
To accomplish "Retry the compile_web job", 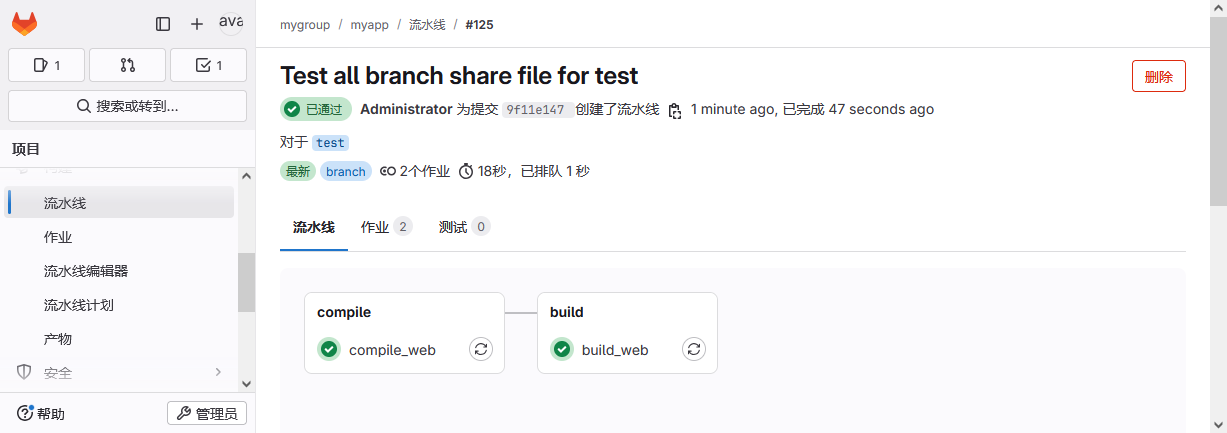I will tap(481, 349).
